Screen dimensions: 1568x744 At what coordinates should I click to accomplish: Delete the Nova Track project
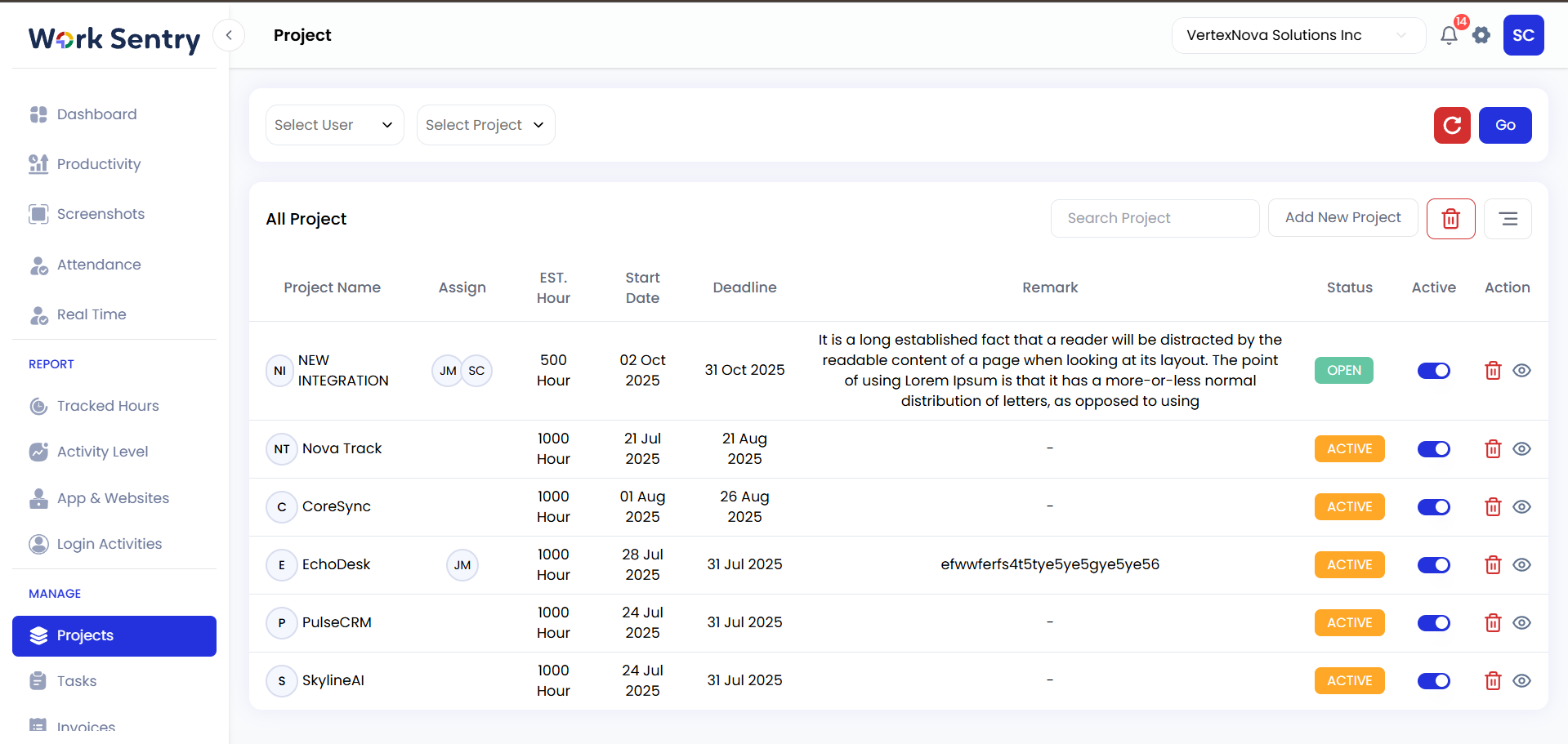tap(1493, 449)
